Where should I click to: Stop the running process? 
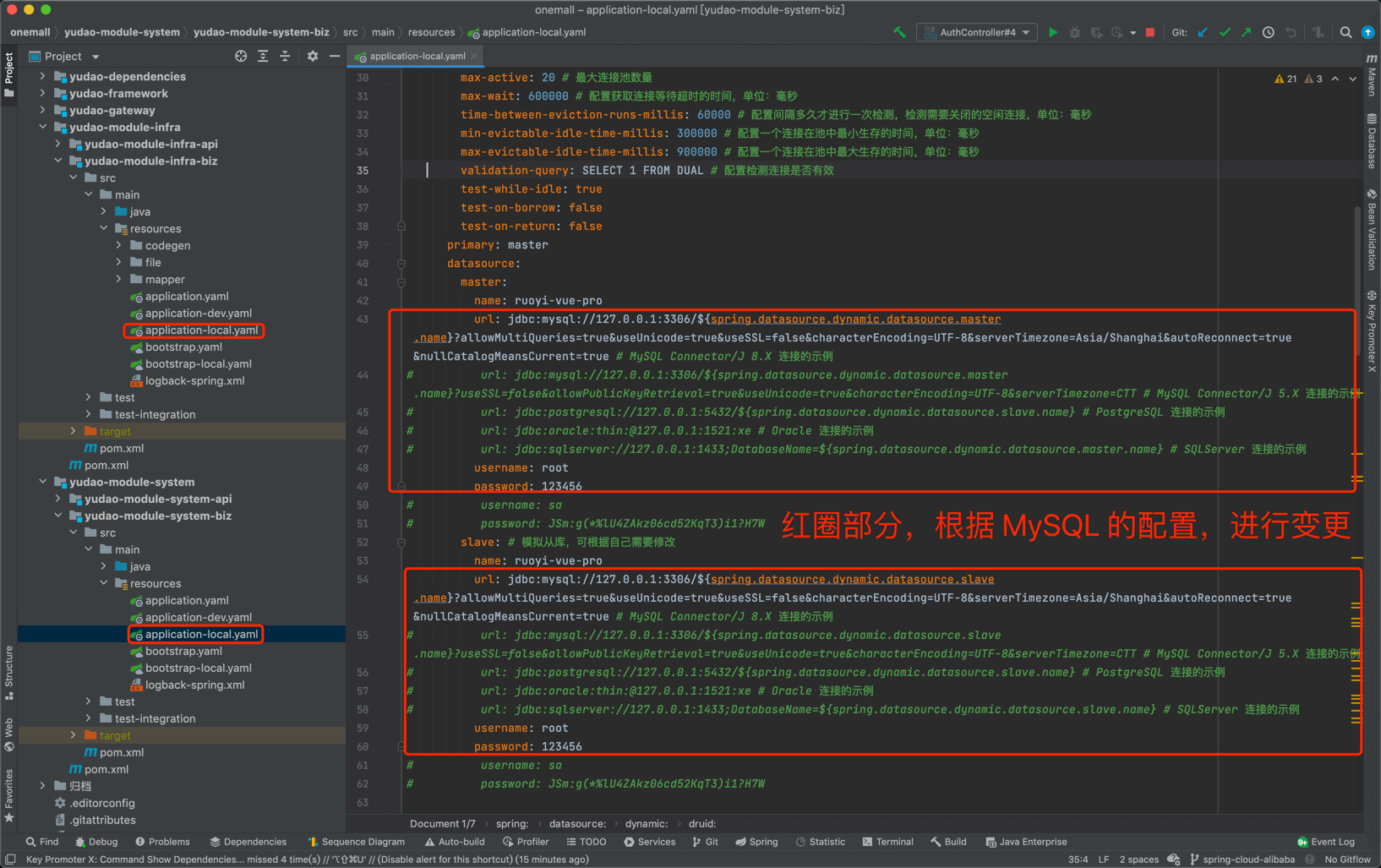tap(1149, 32)
